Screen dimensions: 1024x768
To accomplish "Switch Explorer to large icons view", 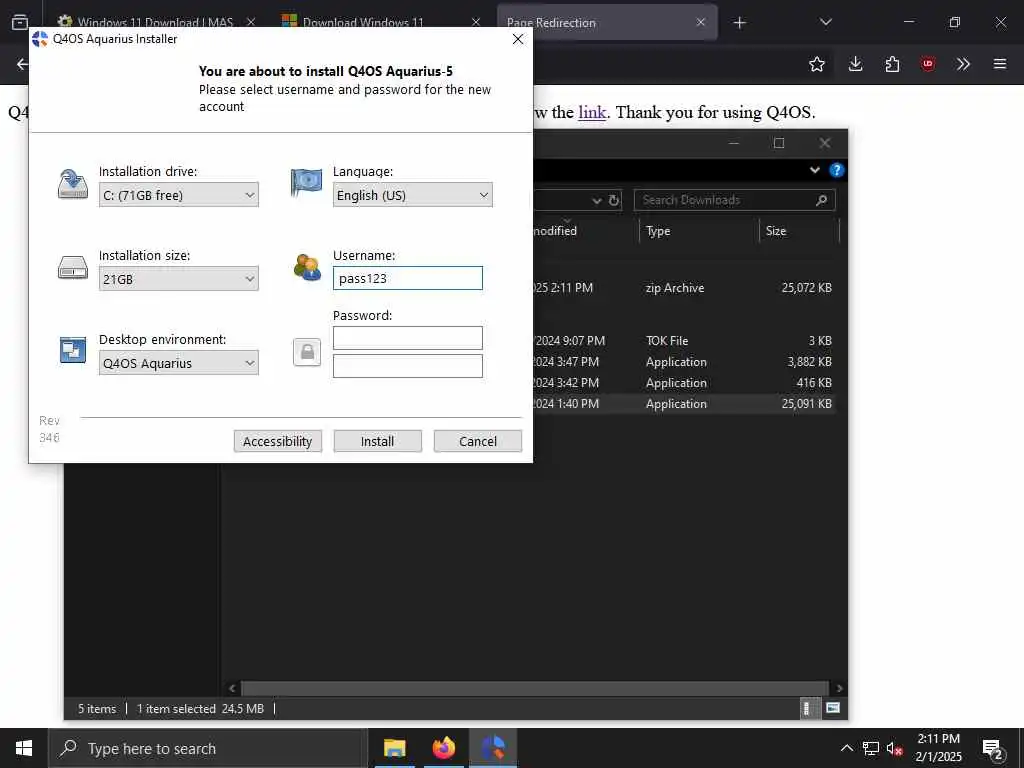I will [x=832, y=708].
